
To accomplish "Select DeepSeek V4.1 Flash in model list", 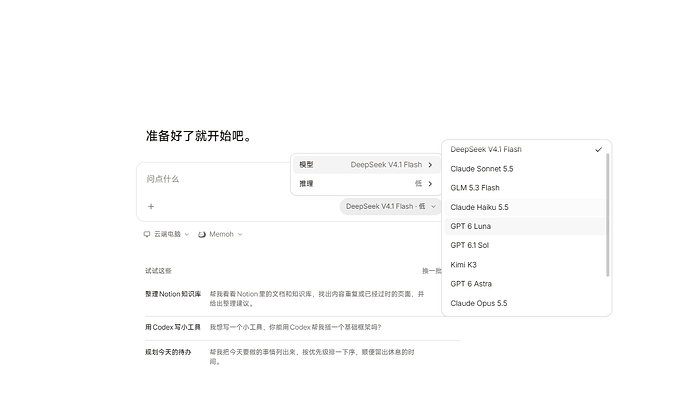I will point(524,150).
